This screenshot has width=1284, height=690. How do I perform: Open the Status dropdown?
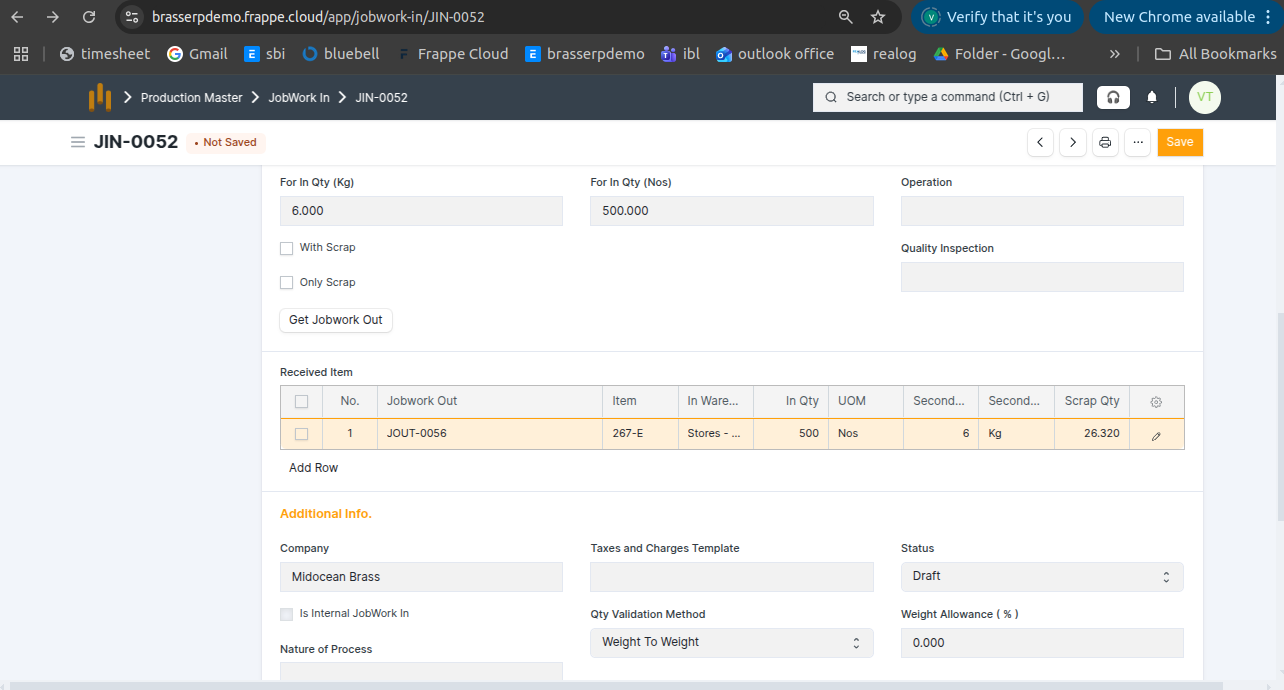1041,577
